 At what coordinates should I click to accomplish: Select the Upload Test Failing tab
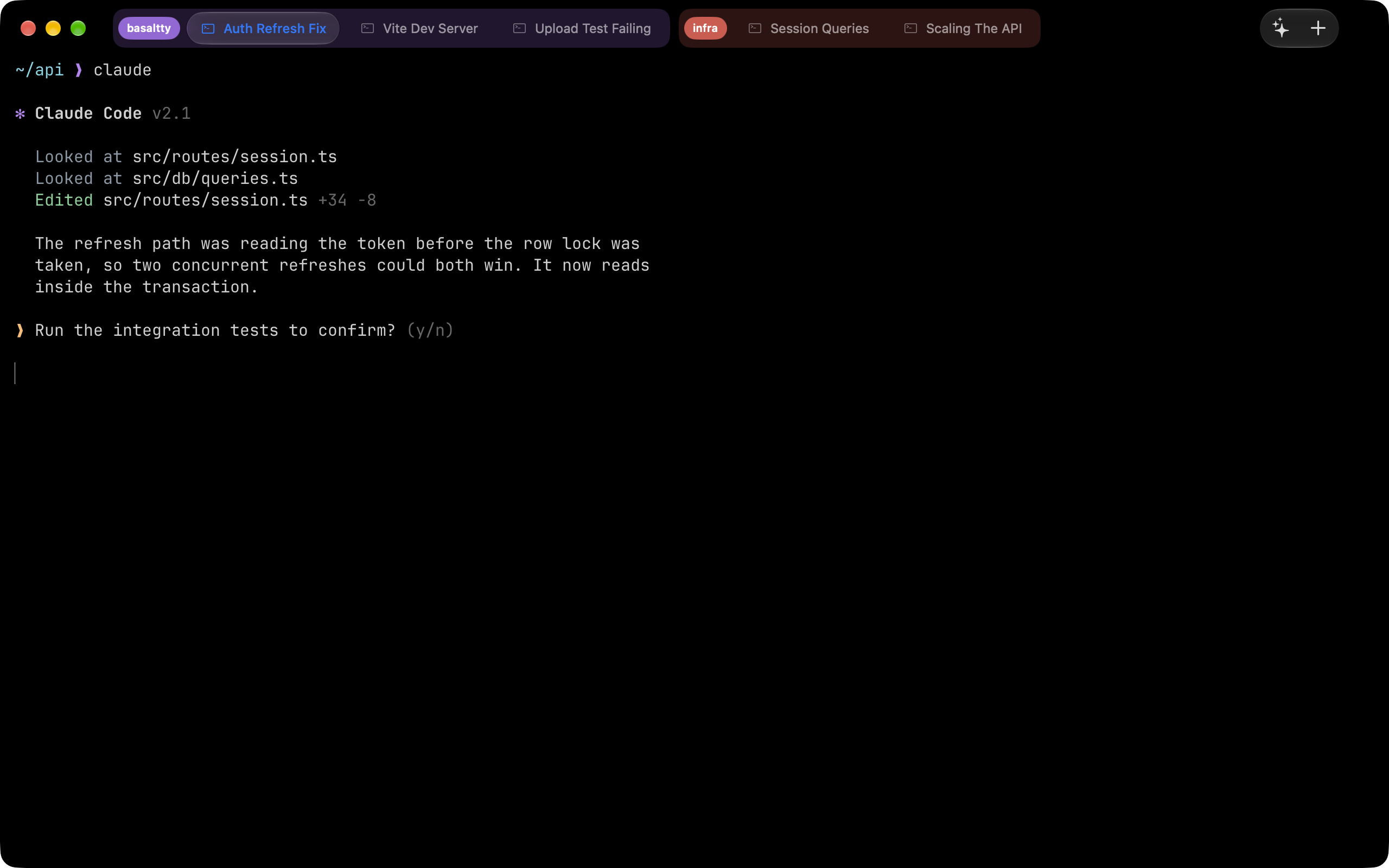tap(582, 28)
